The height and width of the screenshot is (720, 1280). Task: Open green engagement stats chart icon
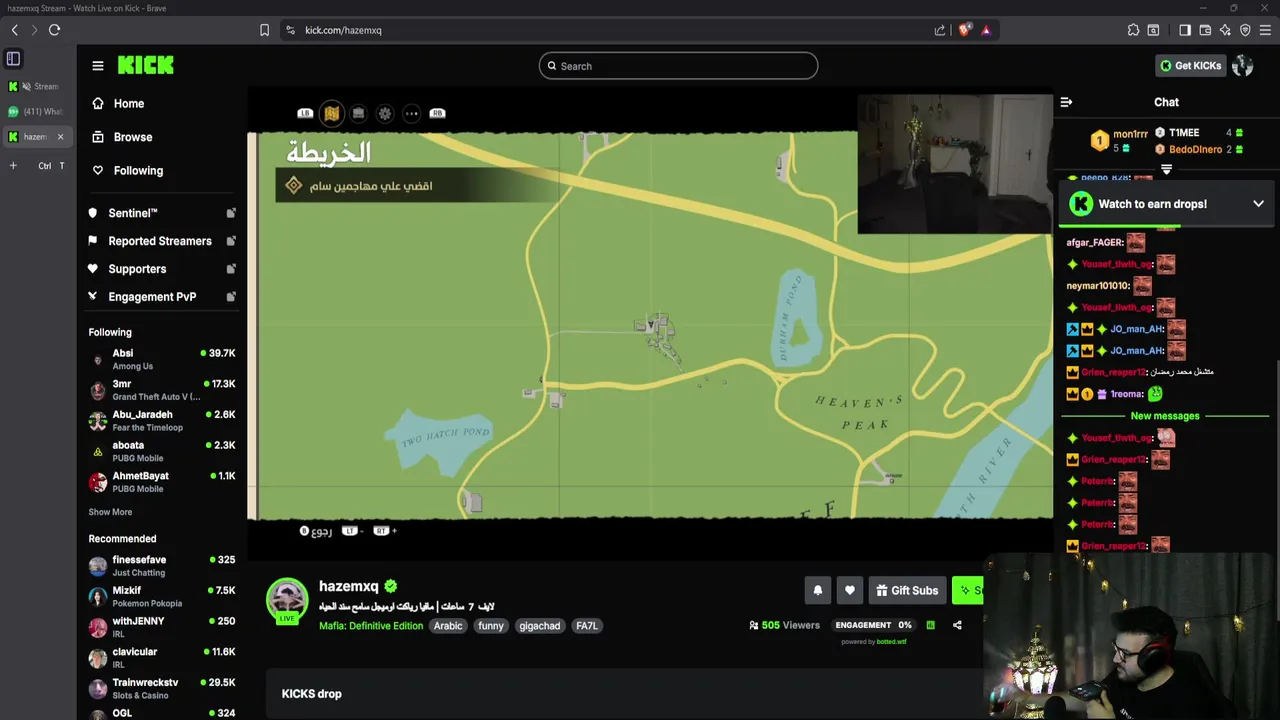[x=930, y=625]
